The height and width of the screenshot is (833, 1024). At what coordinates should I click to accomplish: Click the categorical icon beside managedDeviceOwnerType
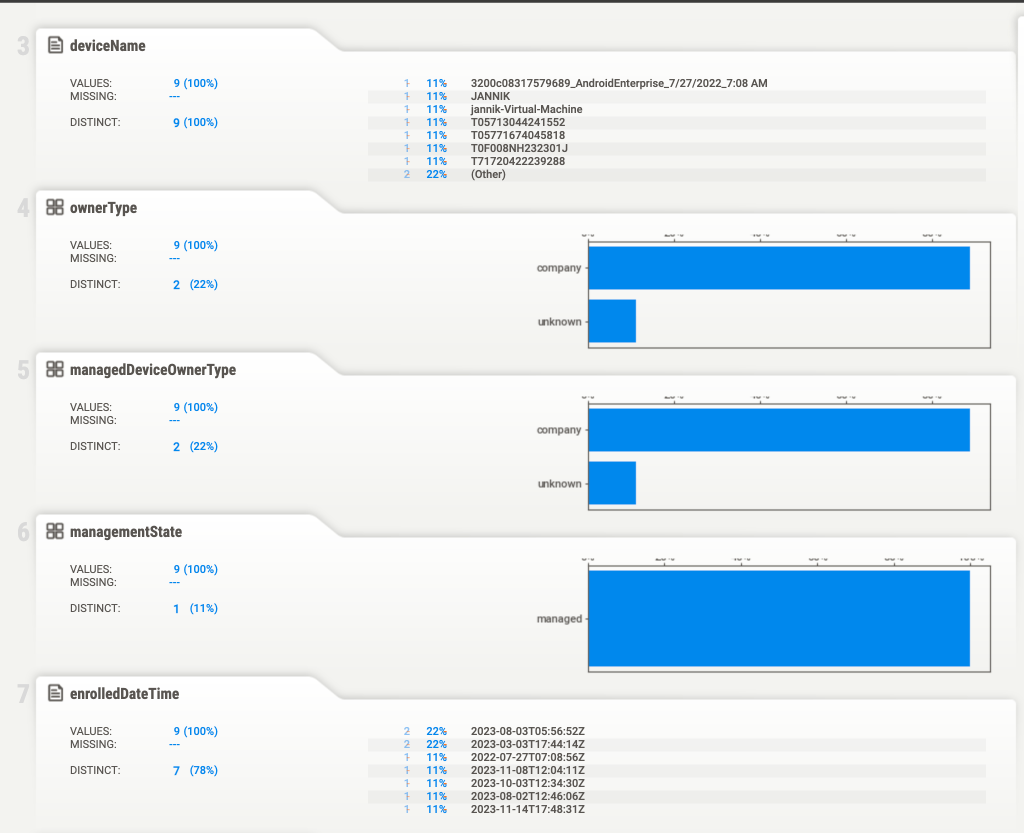56,369
